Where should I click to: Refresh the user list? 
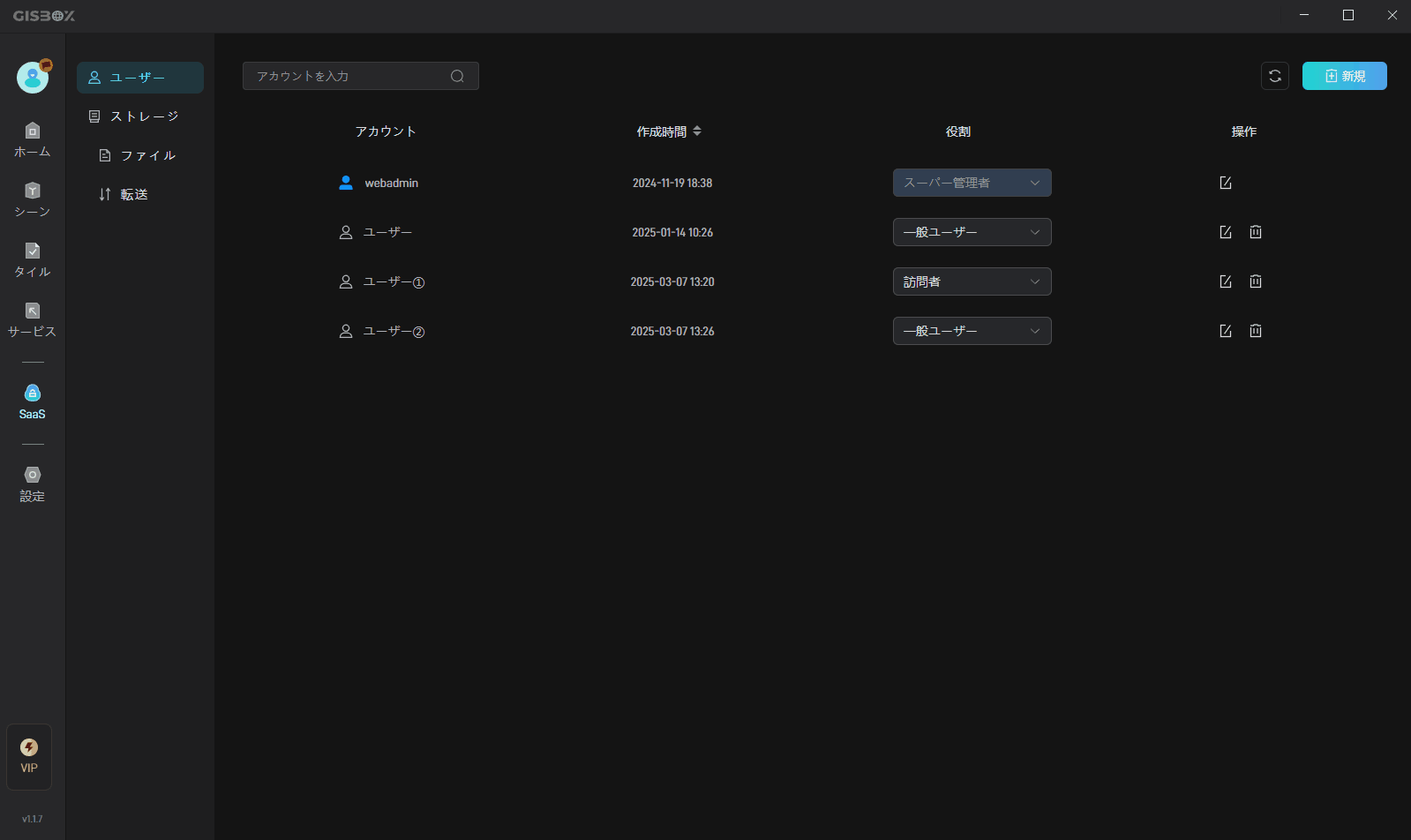1275,76
